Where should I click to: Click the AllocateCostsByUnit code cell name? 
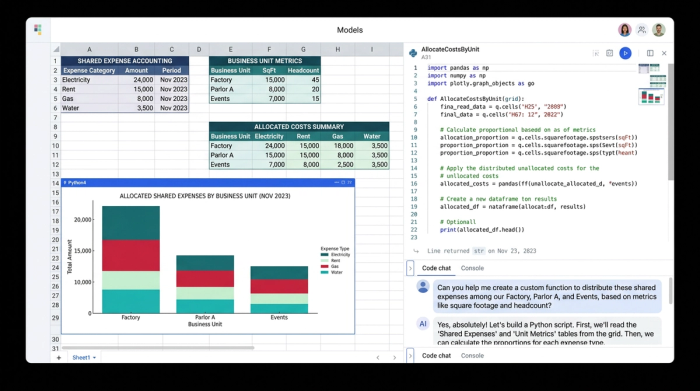(450, 50)
